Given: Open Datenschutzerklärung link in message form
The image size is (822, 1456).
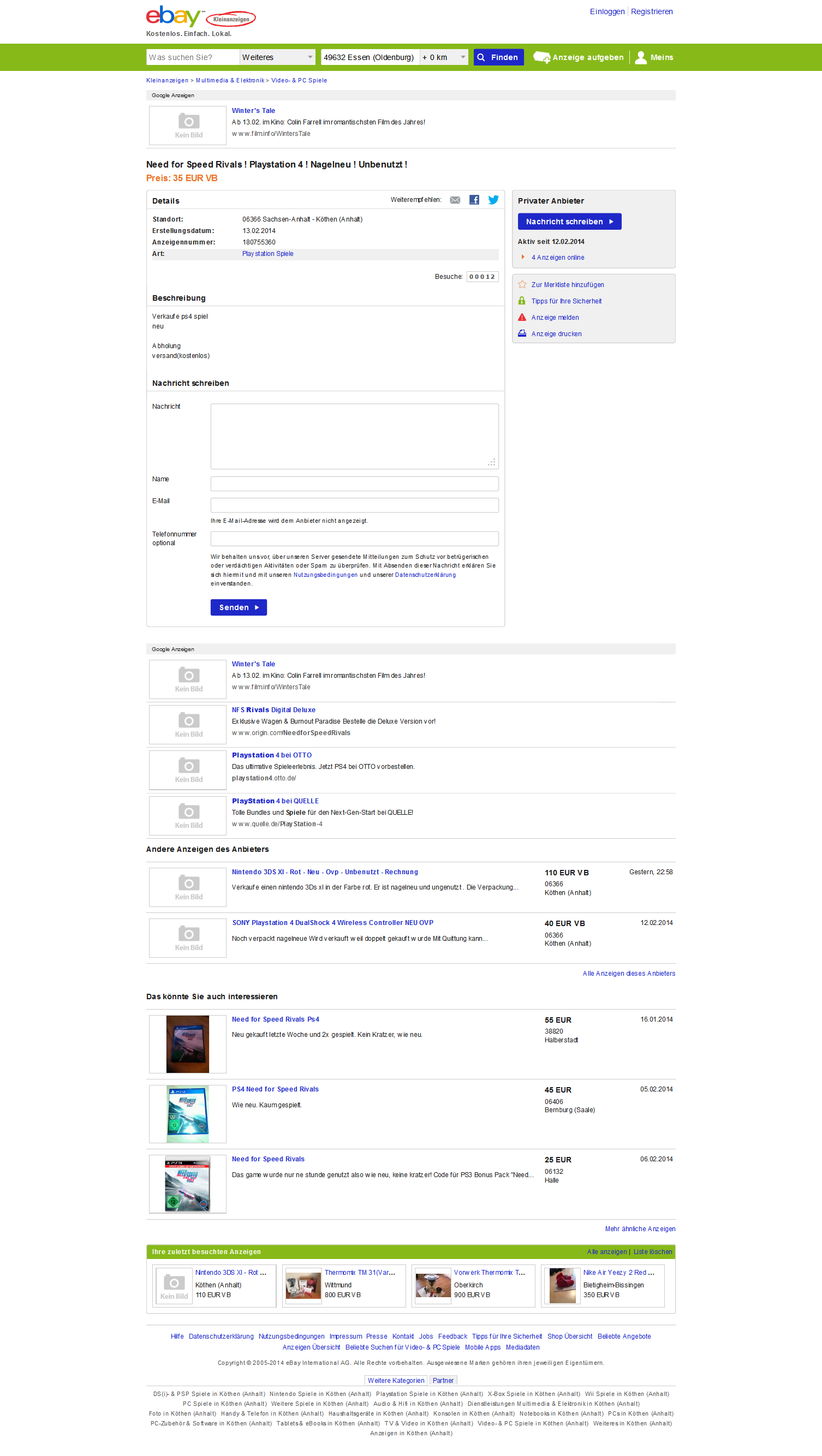Looking at the screenshot, I should (425, 575).
